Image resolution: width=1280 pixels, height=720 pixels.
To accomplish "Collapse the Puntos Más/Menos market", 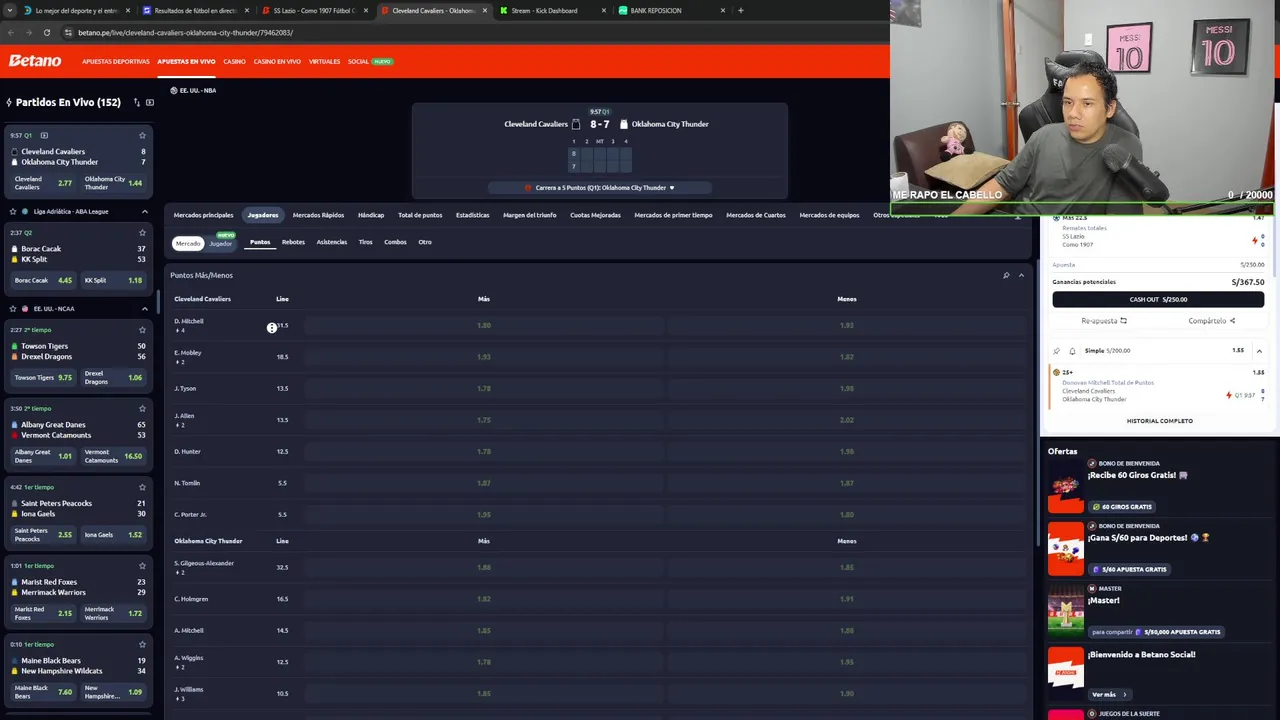I will coord(1021,275).
